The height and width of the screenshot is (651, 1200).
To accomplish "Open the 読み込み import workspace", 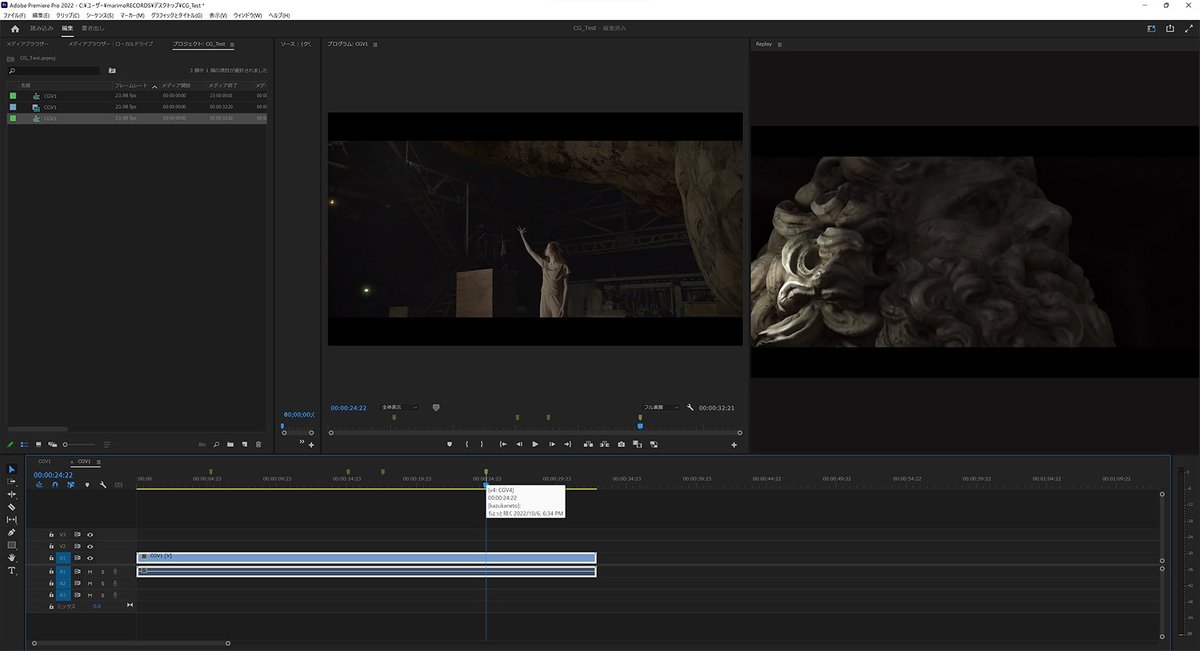I will [42, 29].
